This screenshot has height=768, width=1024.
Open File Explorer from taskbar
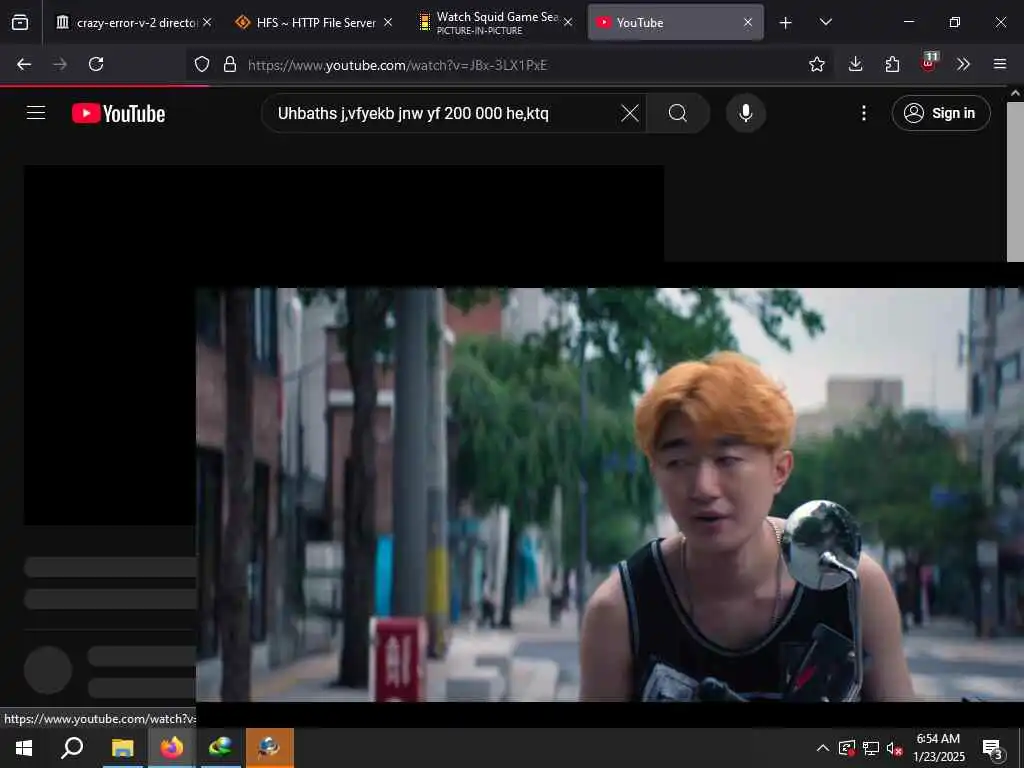tap(122, 748)
